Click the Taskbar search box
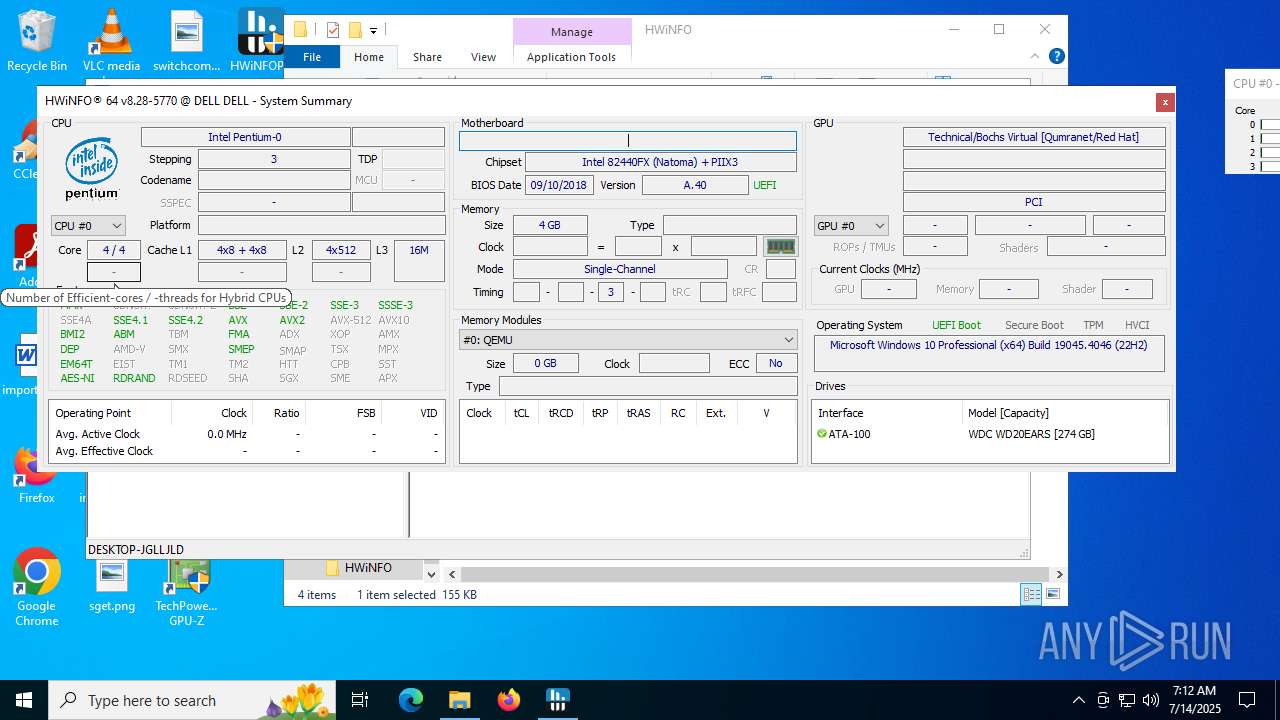Screen dimensions: 1280x720 point(192,700)
